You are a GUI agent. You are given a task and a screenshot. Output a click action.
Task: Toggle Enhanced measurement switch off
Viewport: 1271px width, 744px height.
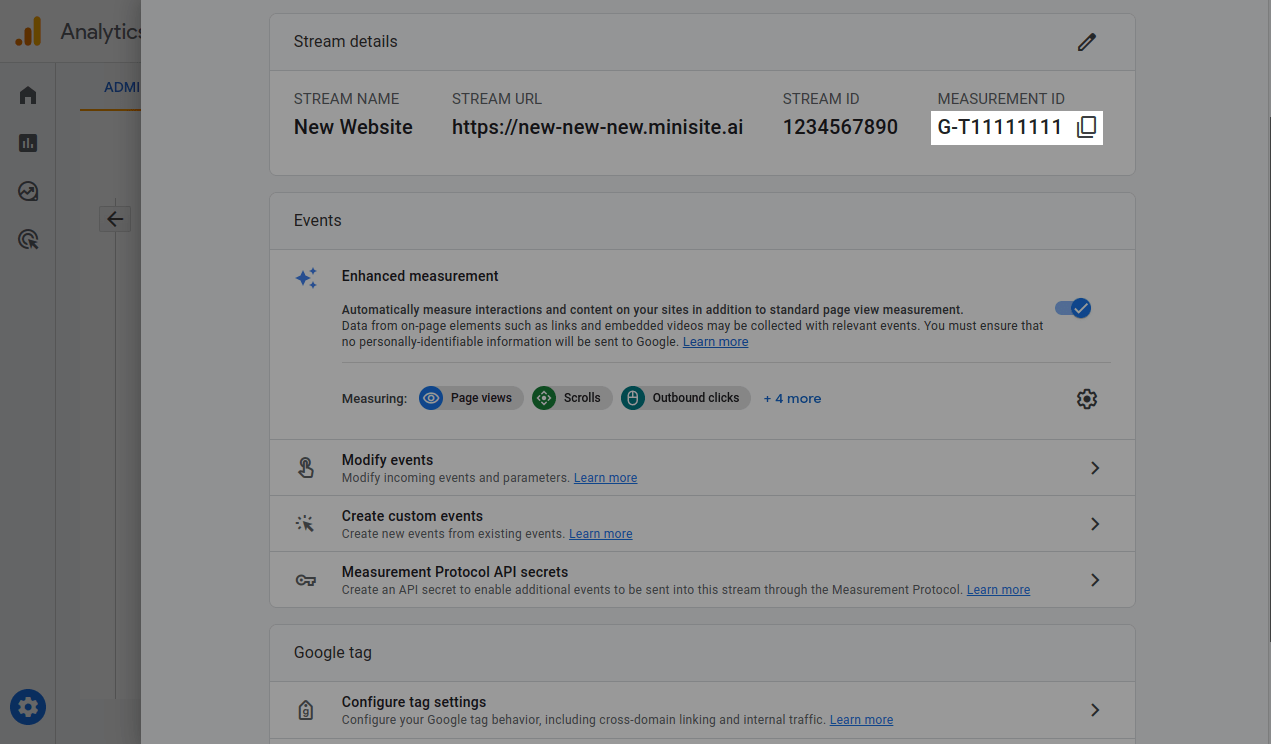[1073, 308]
